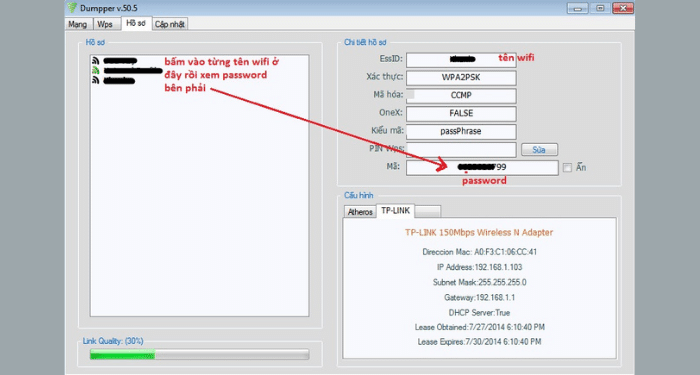This screenshot has height=375, width=700.
Task: Click the EssID input field
Action: pyautogui.click(x=461, y=60)
